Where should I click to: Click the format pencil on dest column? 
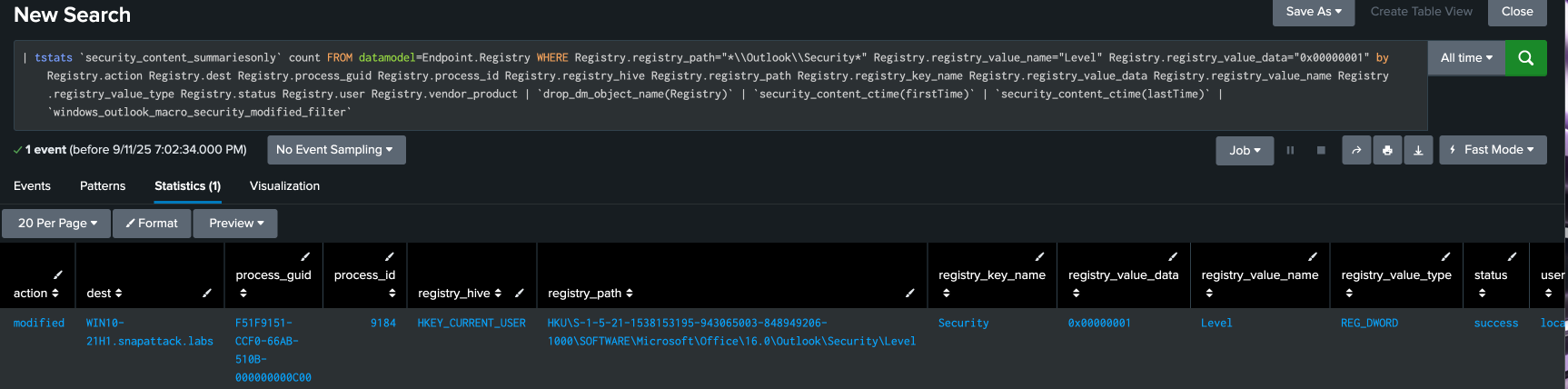click(x=207, y=293)
